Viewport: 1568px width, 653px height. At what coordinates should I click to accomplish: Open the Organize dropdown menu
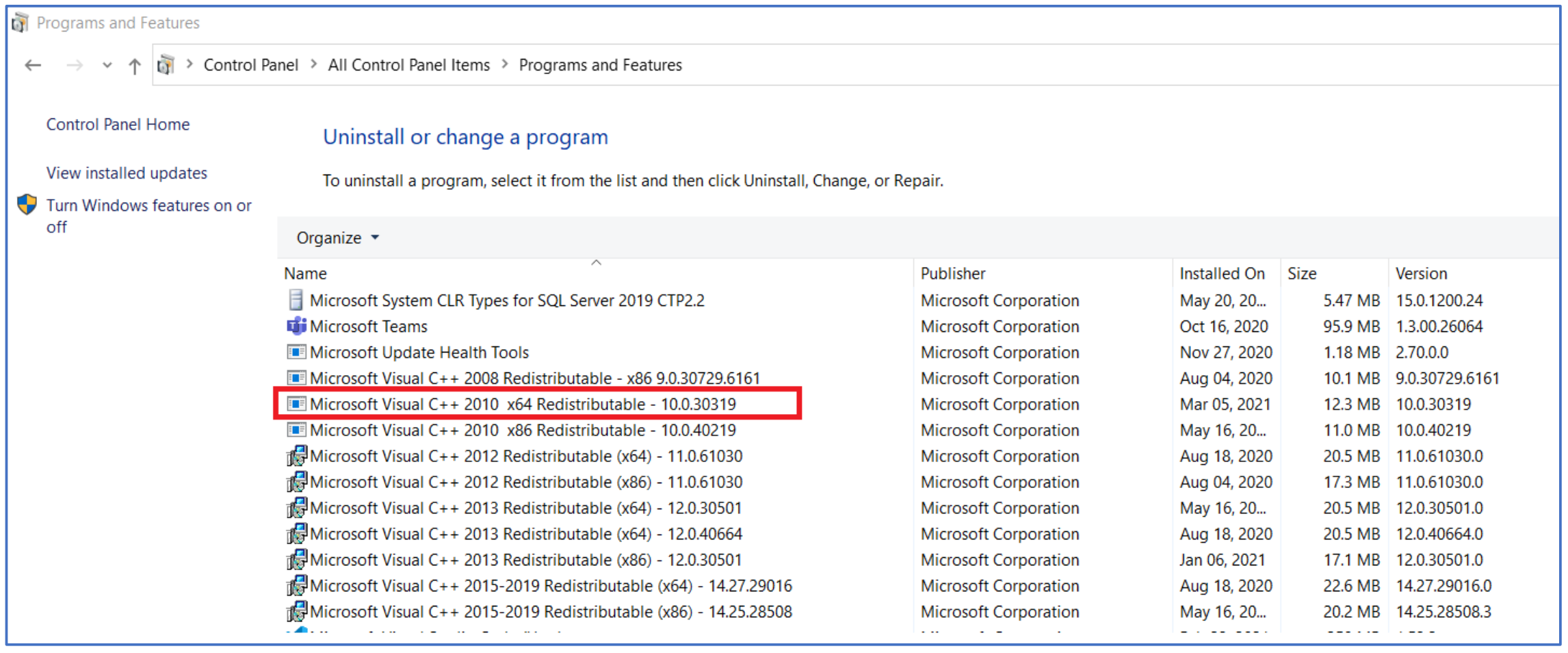click(337, 238)
